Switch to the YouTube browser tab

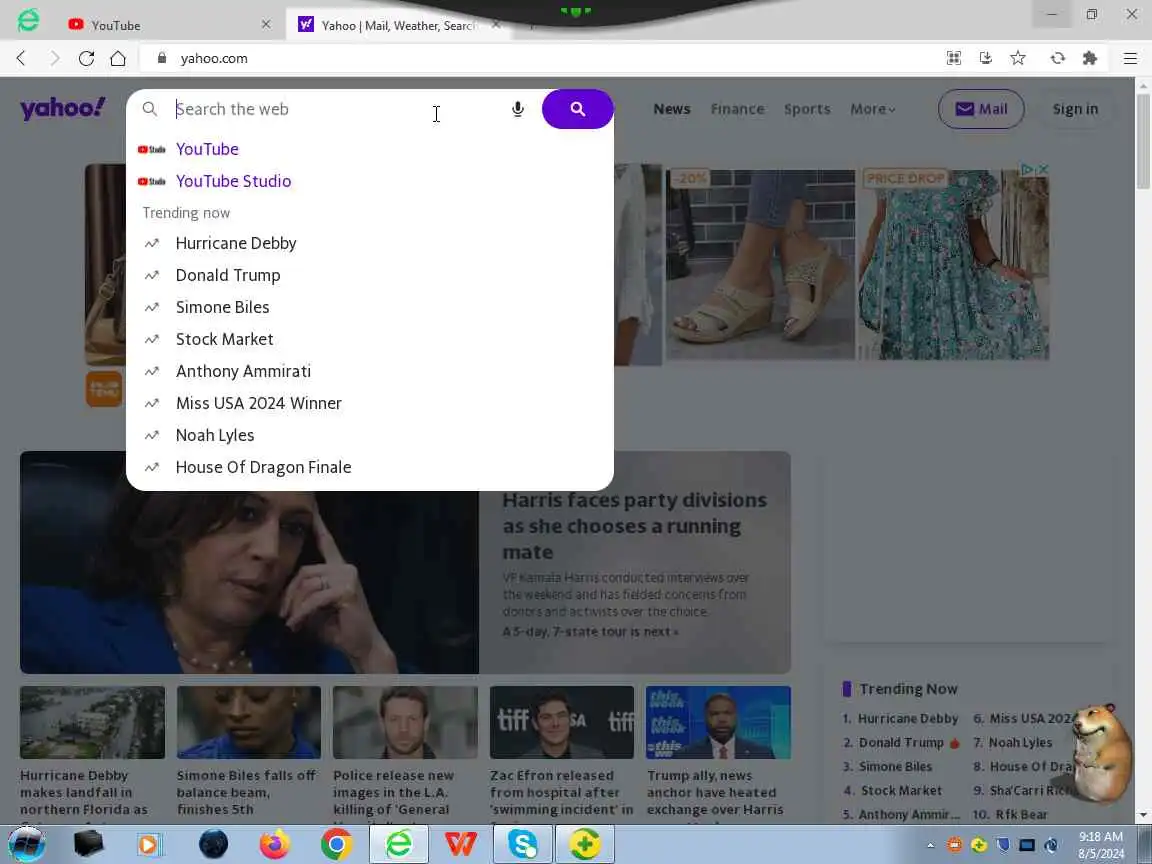pyautogui.click(x=169, y=25)
